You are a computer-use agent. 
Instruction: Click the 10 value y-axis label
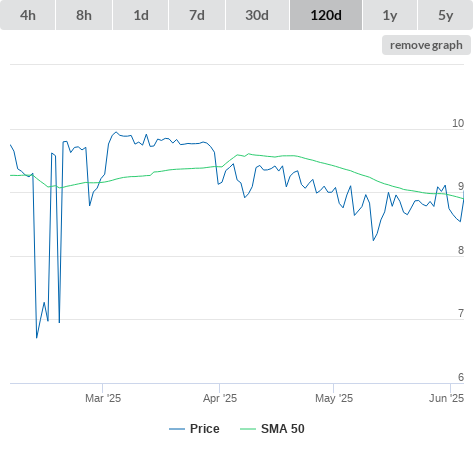click(x=458, y=123)
